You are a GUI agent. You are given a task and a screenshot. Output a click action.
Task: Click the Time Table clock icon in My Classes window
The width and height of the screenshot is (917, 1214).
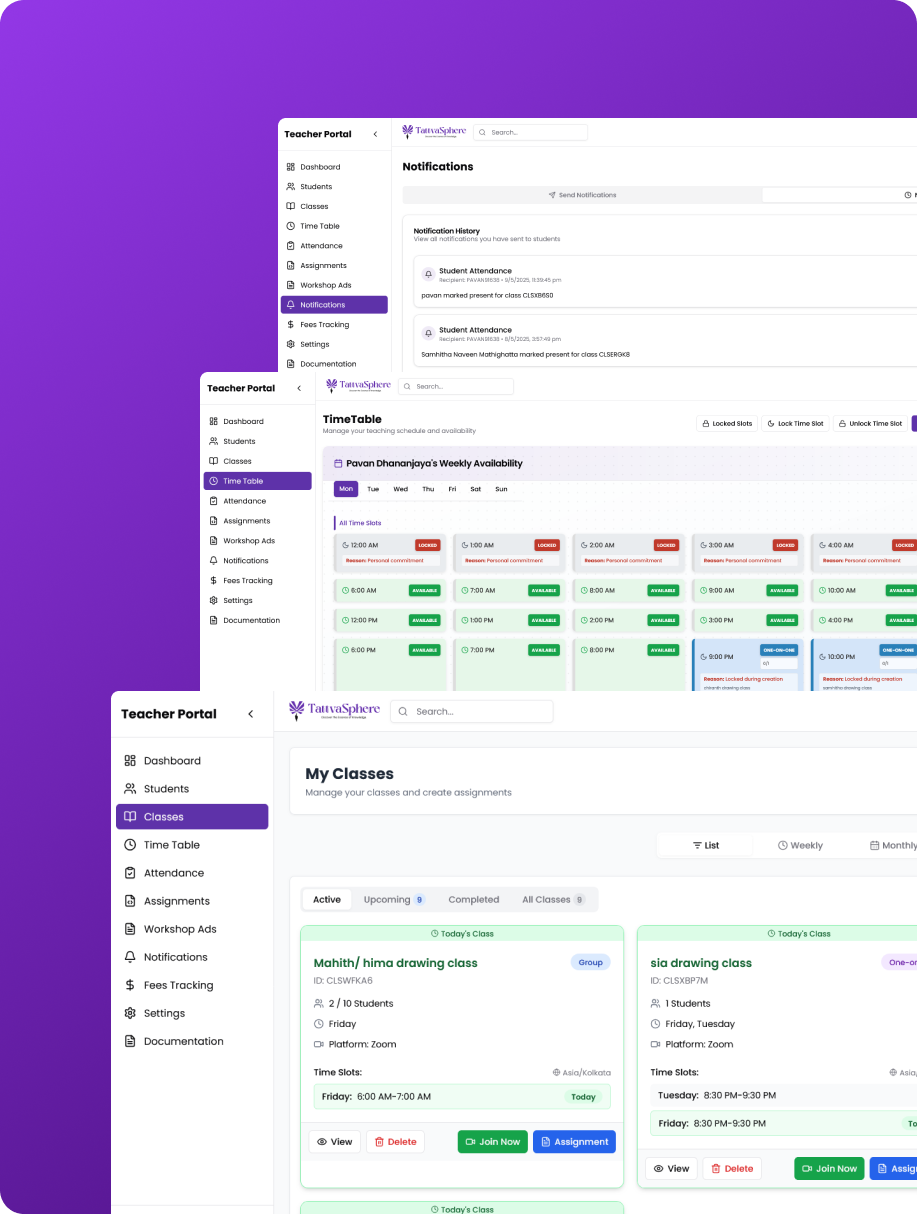[x=130, y=845]
